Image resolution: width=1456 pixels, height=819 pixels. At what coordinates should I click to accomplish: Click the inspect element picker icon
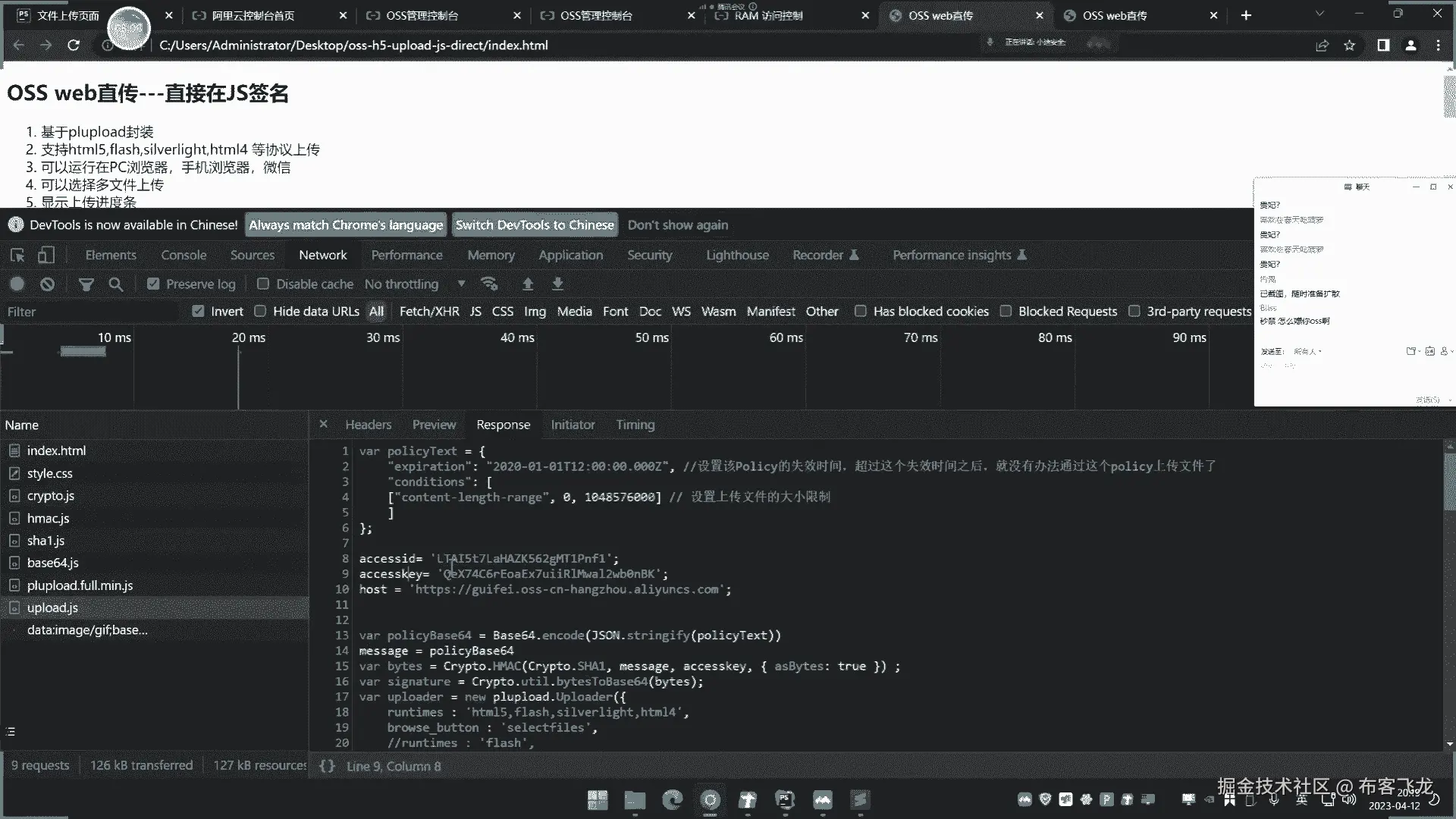(17, 256)
